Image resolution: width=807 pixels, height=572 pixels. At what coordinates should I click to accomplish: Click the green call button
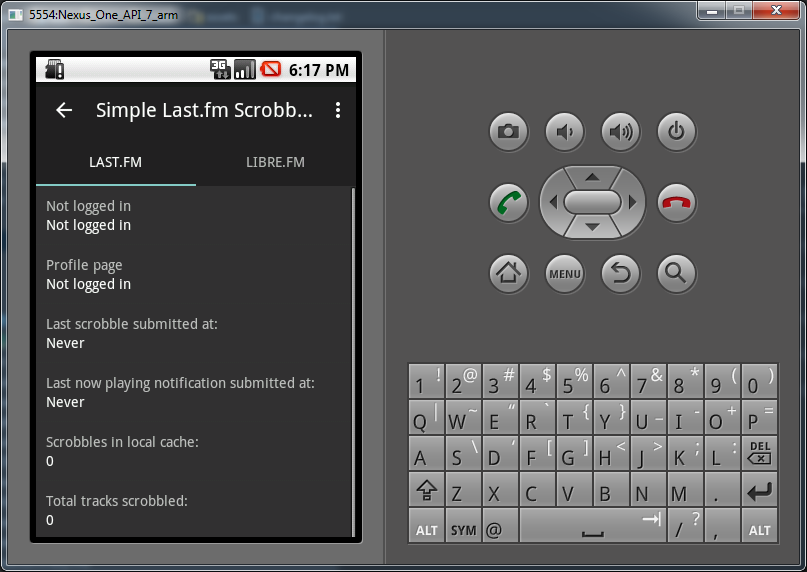(x=508, y=202)
